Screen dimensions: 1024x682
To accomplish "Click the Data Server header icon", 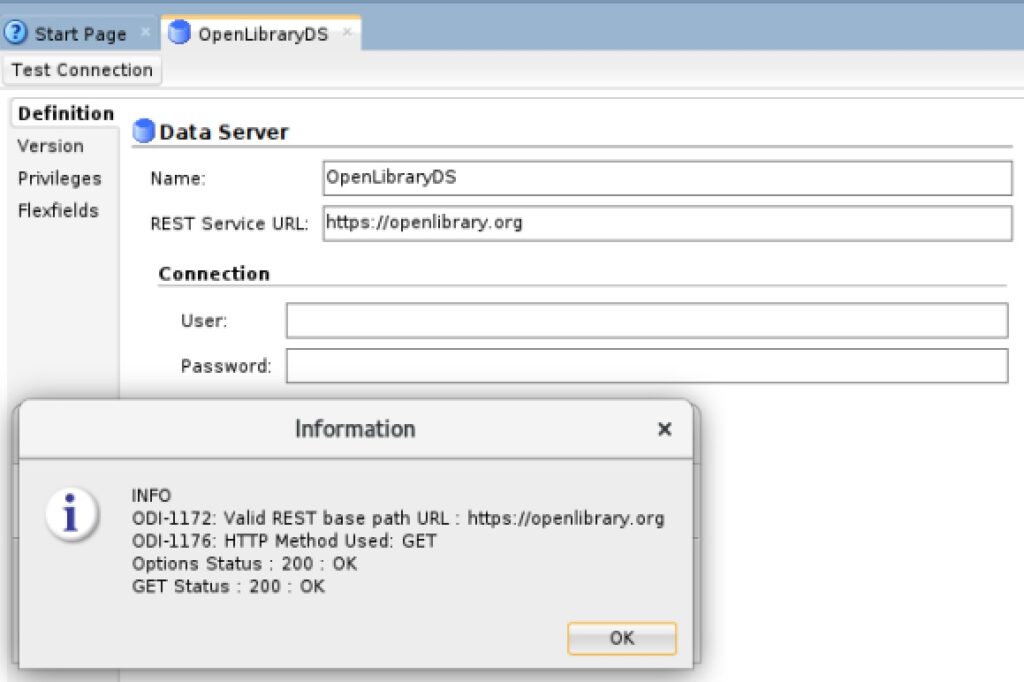I will [x=143, y=131].
